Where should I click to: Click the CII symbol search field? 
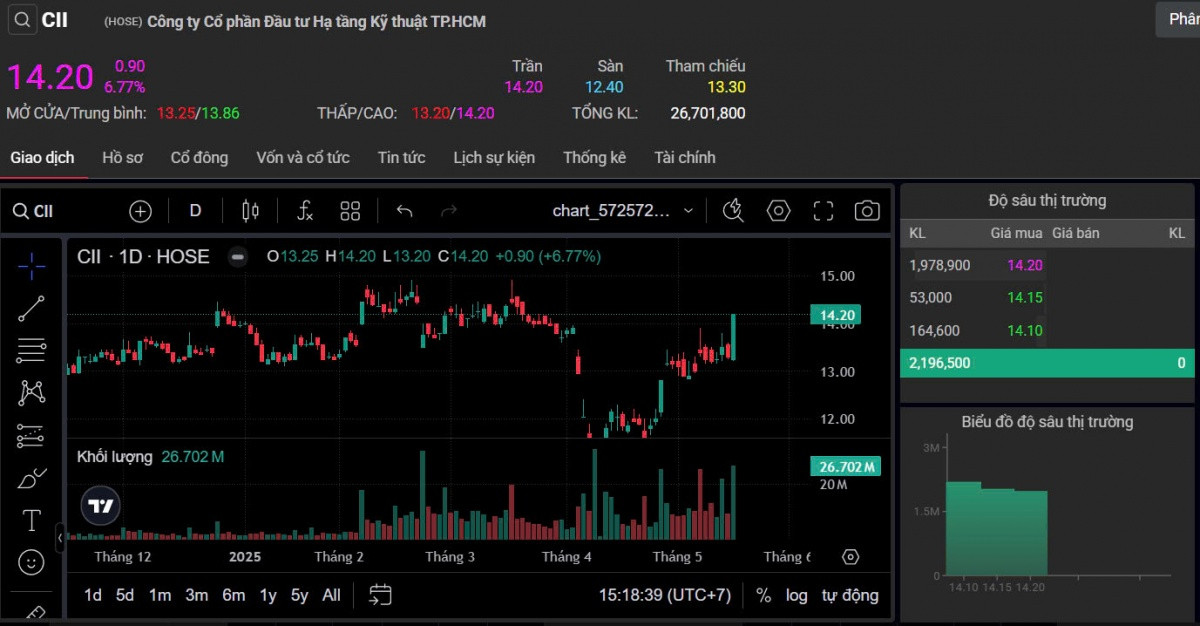34,211
